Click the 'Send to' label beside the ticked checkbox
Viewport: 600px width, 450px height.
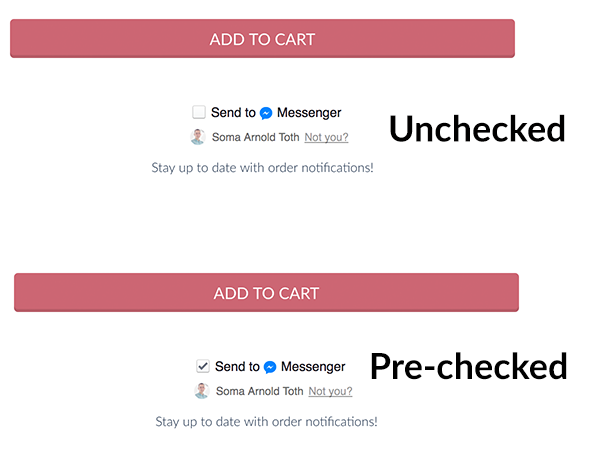237,367
